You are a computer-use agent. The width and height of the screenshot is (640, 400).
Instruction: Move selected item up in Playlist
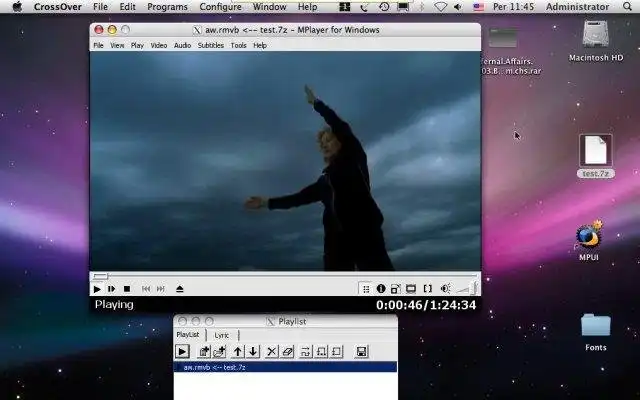[238, 351]
